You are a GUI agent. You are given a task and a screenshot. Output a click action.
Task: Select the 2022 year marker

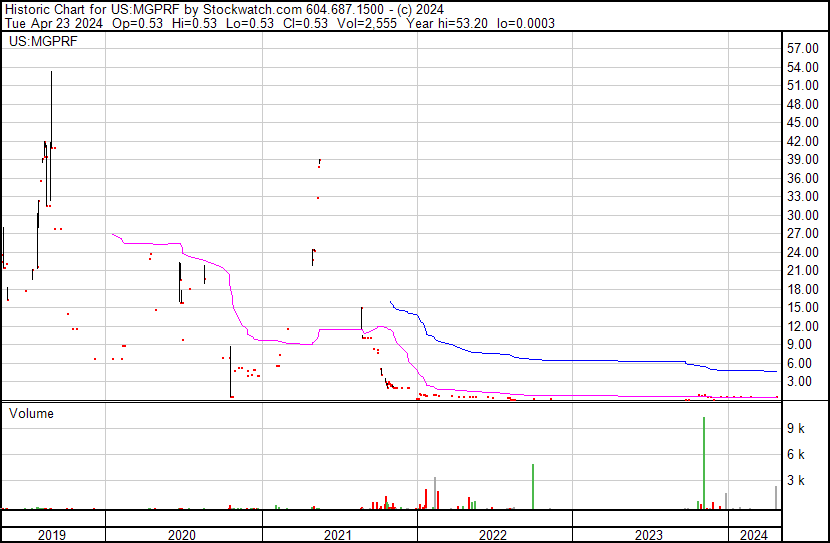tap(492, 535)
